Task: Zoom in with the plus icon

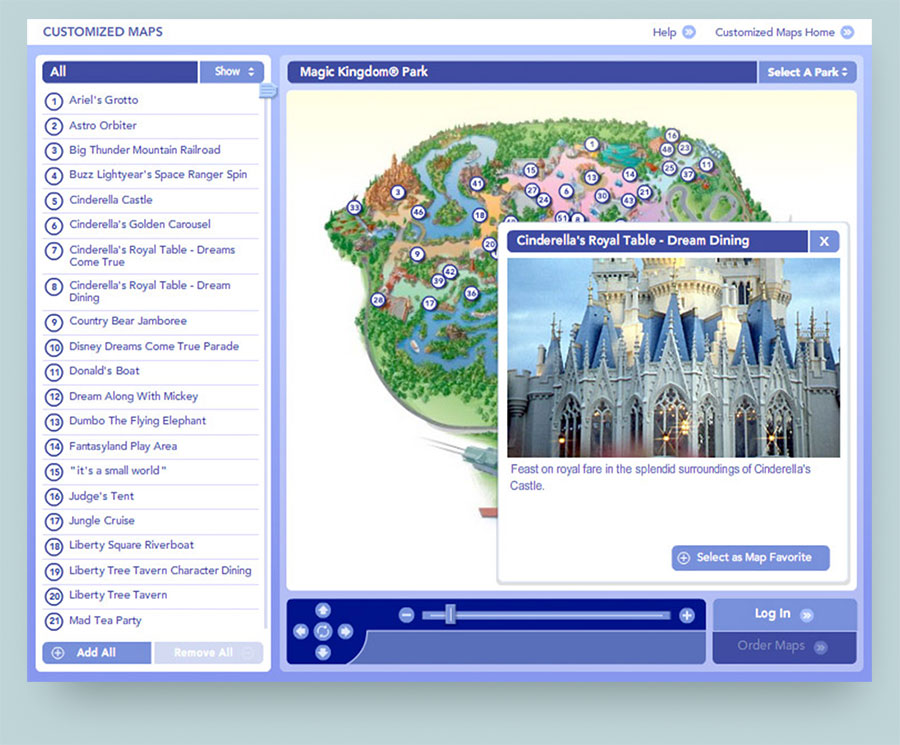Action: click(x=687, y=615)
